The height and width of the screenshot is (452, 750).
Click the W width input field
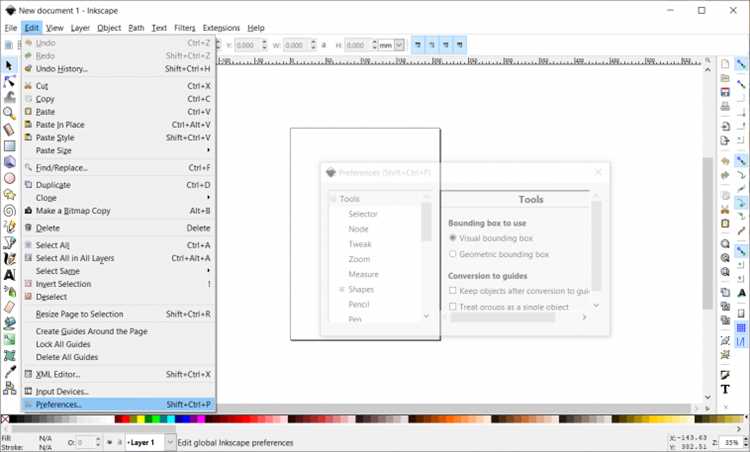coord(296,45)
